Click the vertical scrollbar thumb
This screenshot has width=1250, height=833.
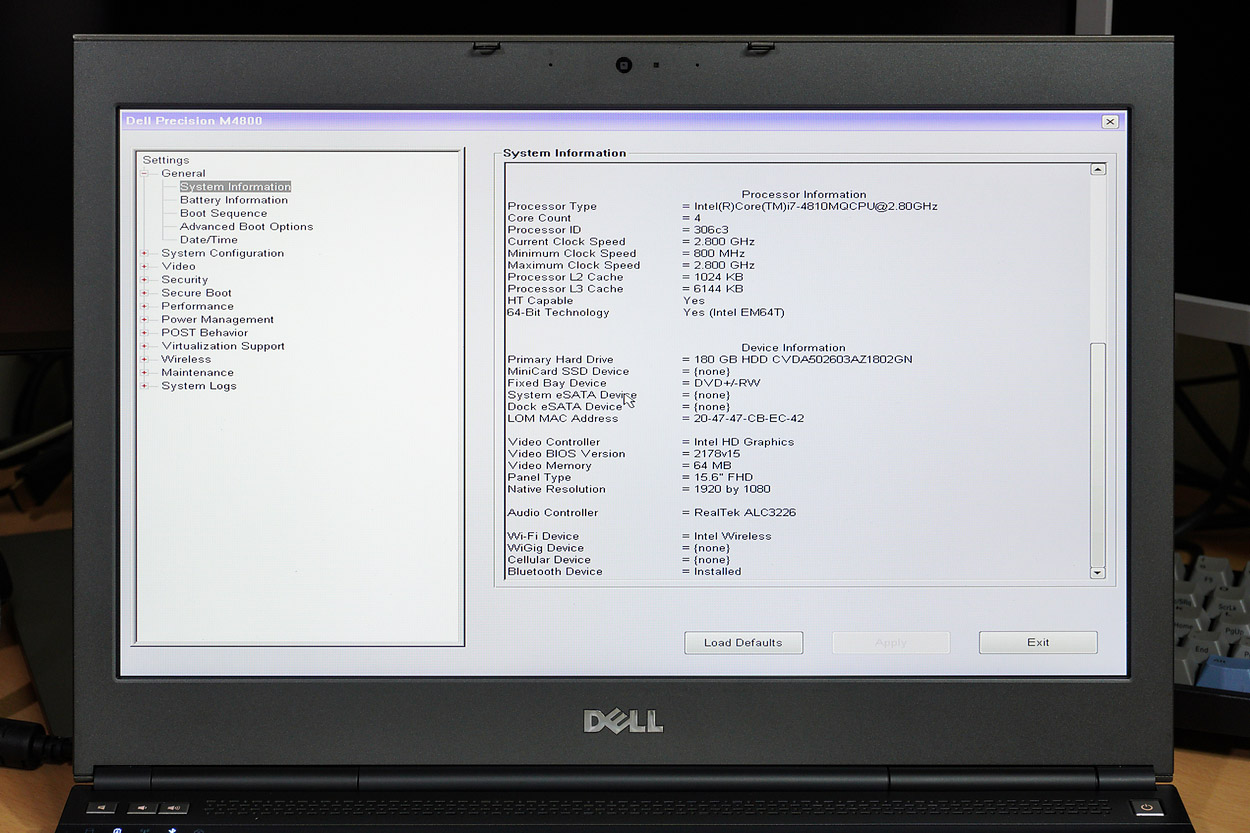[1098, 454]
